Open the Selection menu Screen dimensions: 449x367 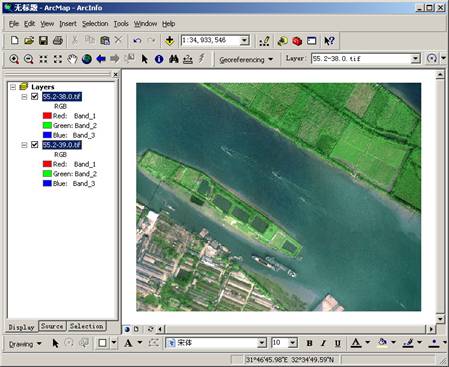pos(95,24)
